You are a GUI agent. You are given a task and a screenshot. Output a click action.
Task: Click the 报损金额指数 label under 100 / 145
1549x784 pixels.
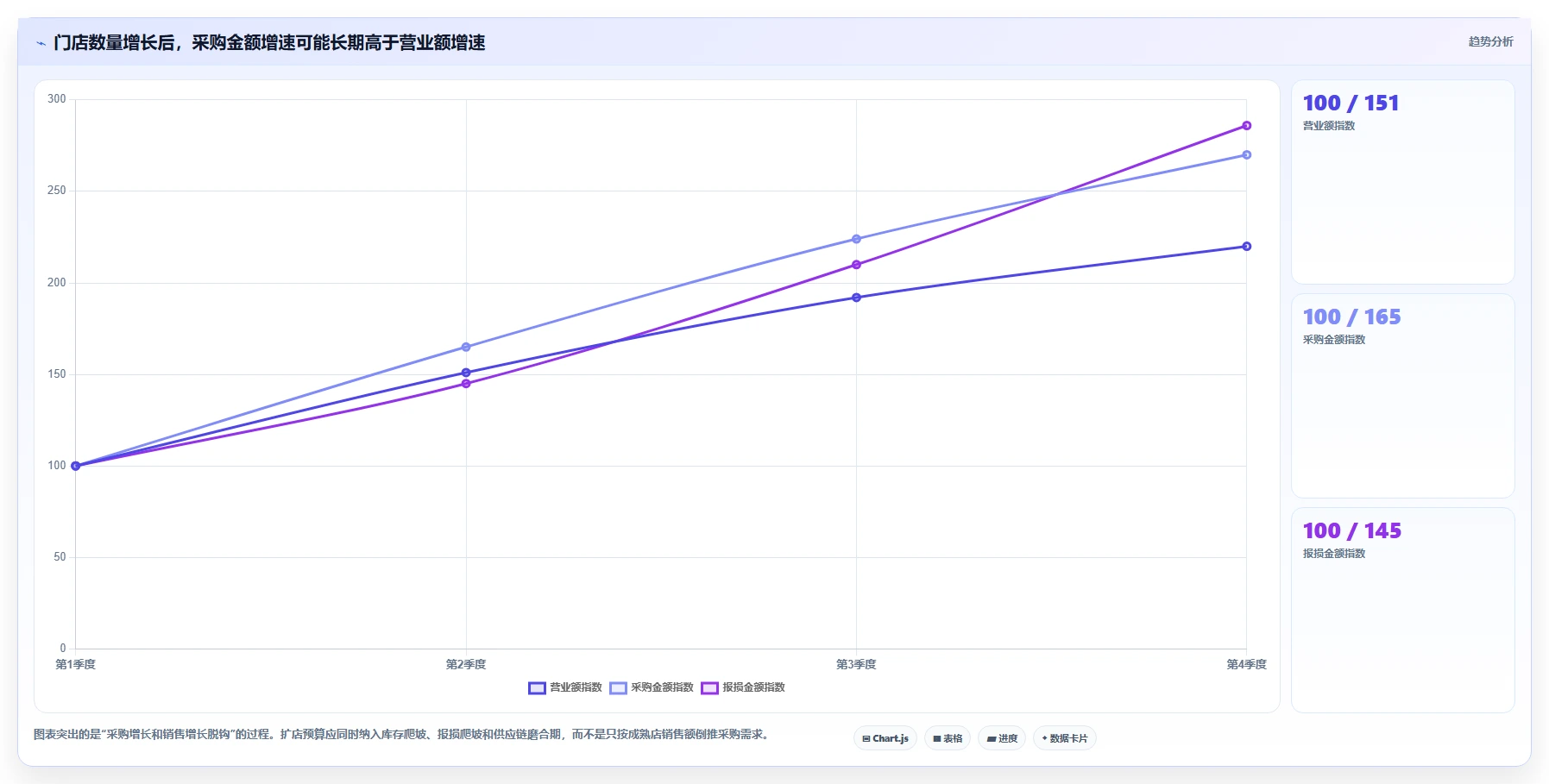tap(1334, 554)
